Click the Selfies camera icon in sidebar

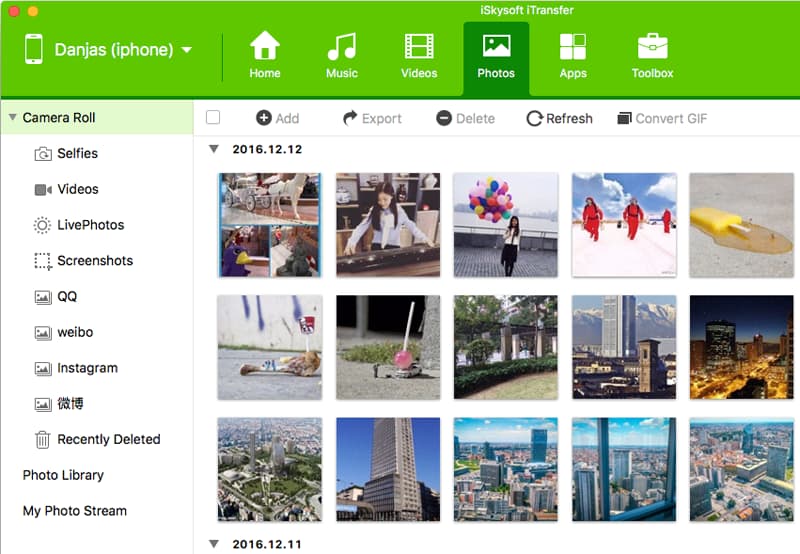click(43, 154)
